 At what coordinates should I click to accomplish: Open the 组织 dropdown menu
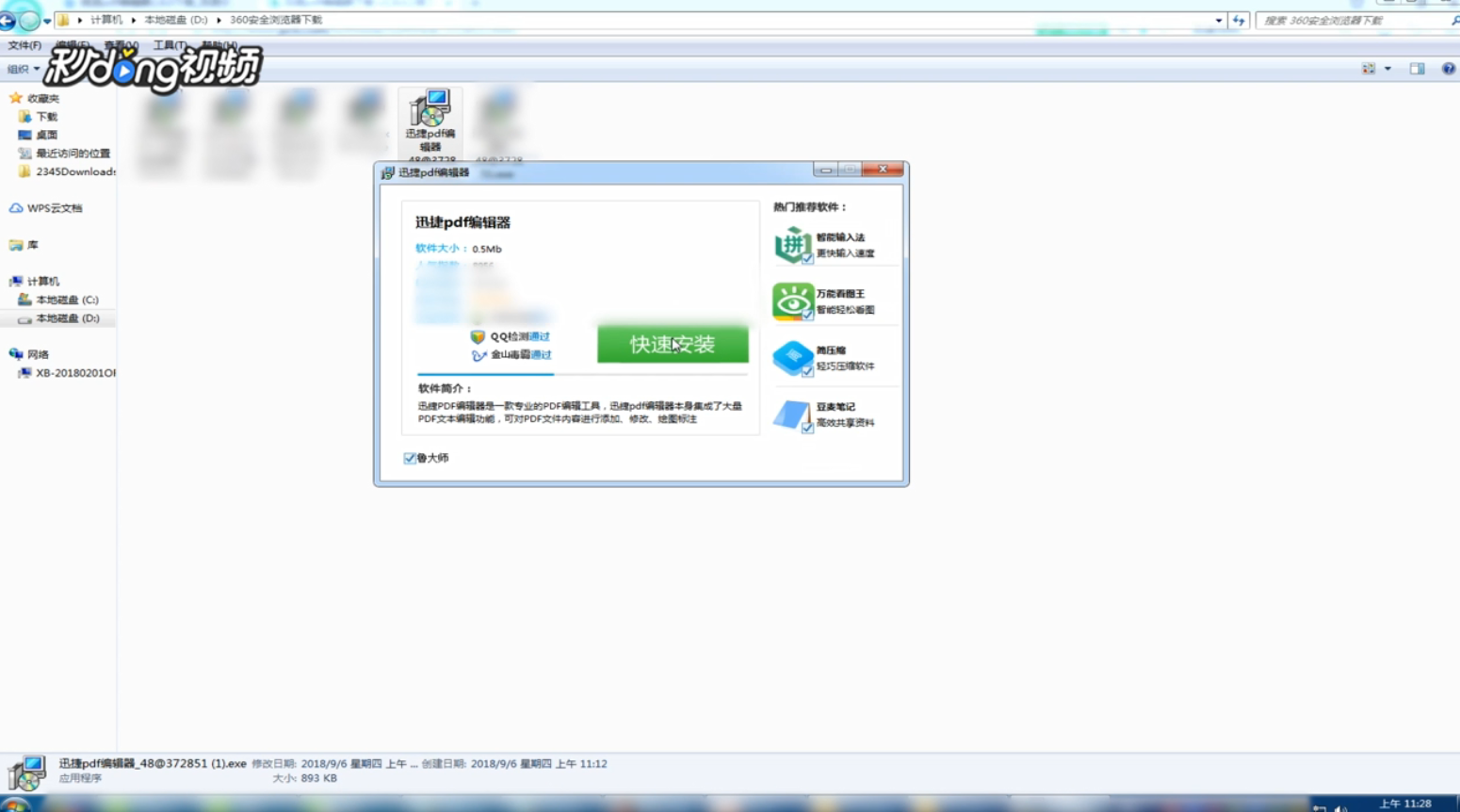pos(24,69)
